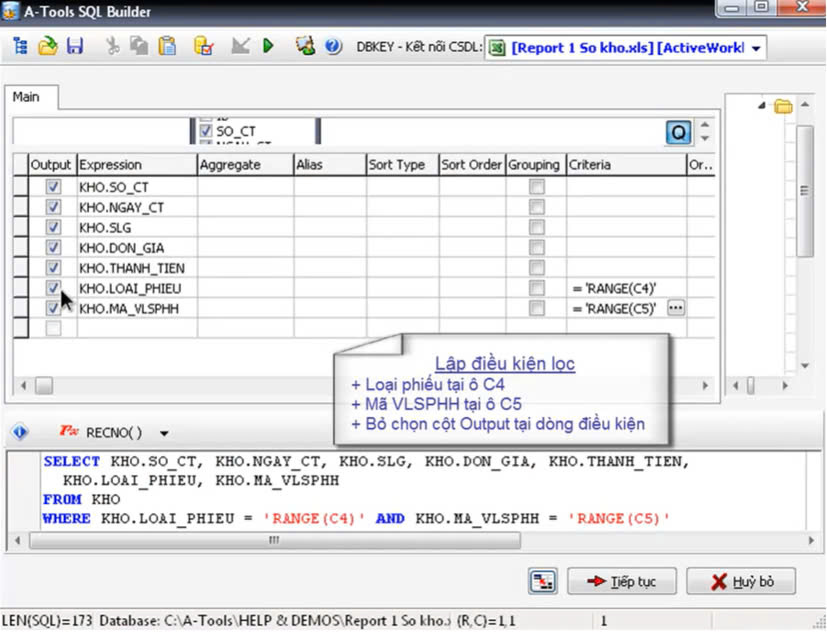Click the Aggregate column header
This screenshot has width=827, height=633.
(x=245, y=165)
